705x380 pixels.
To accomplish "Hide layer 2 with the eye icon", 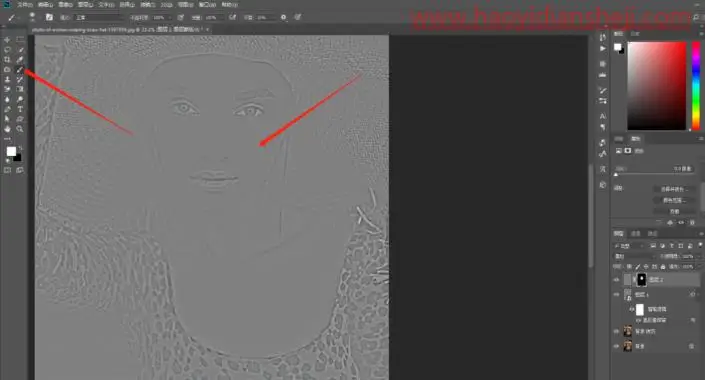I will click(x=616, y=280).
